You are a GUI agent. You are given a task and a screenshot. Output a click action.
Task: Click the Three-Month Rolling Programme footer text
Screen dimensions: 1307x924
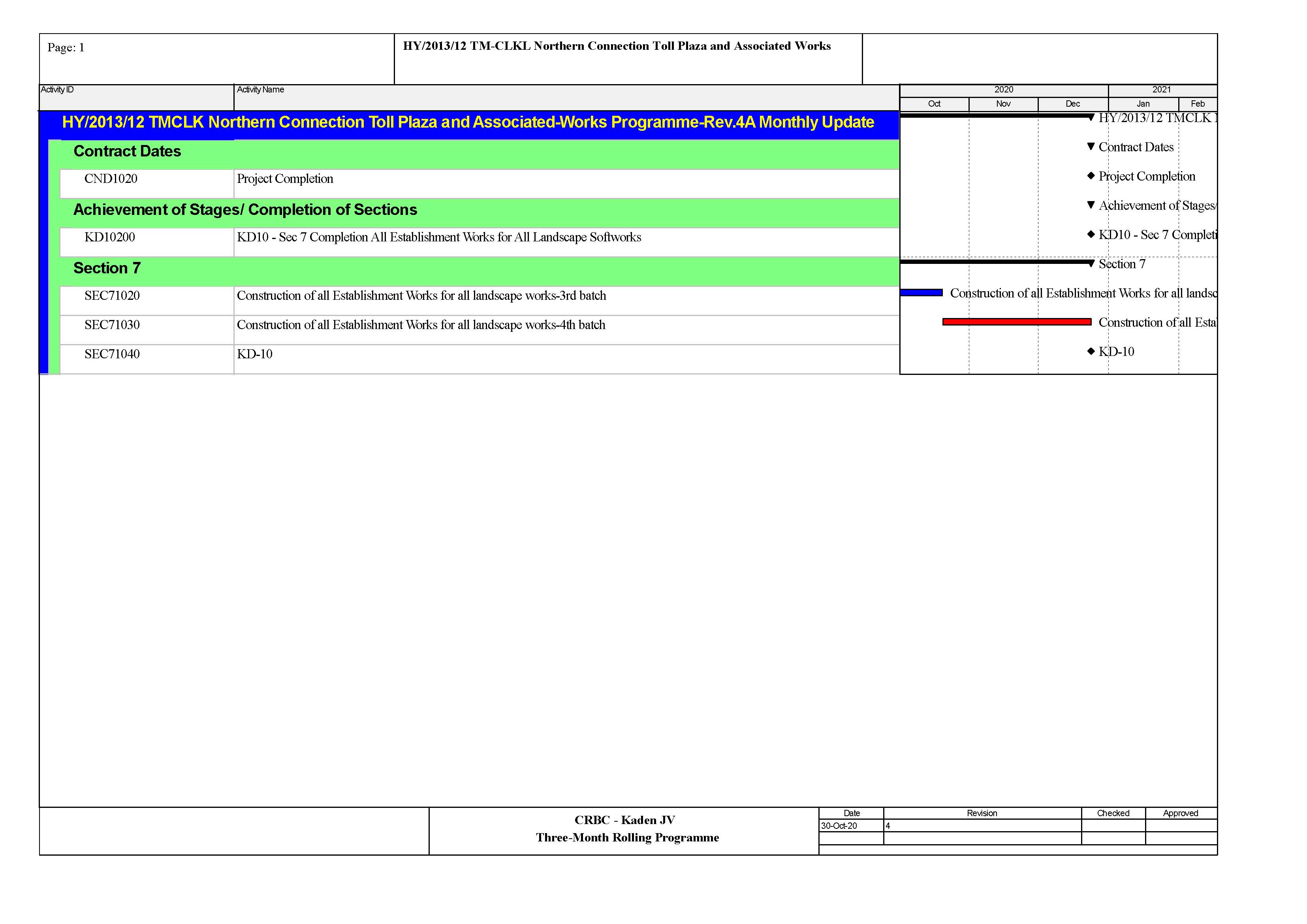[627, 837]
